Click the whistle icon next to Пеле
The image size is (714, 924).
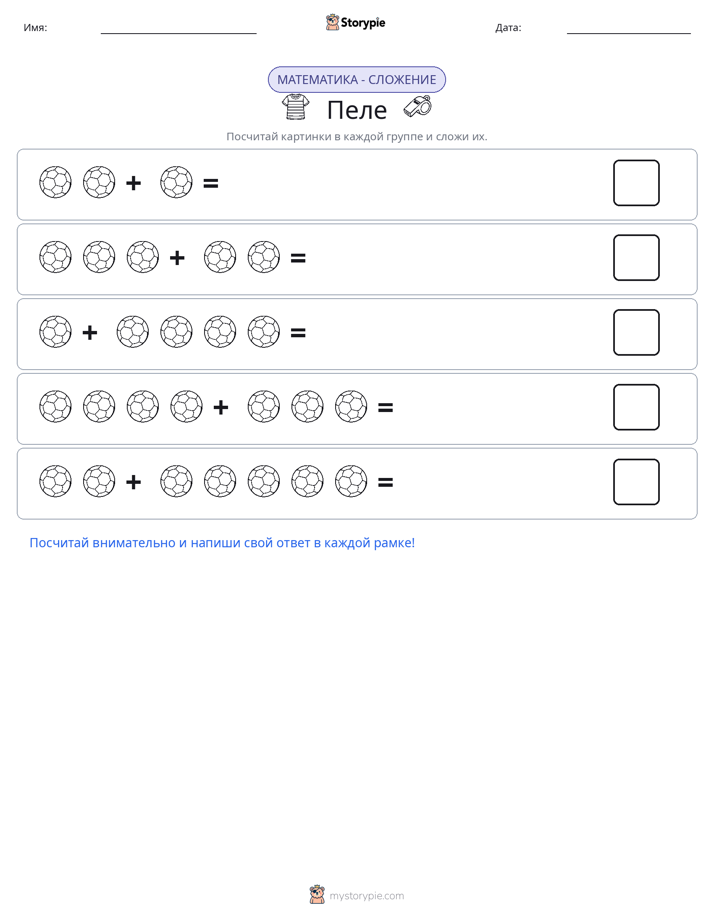tap(418, 106)
